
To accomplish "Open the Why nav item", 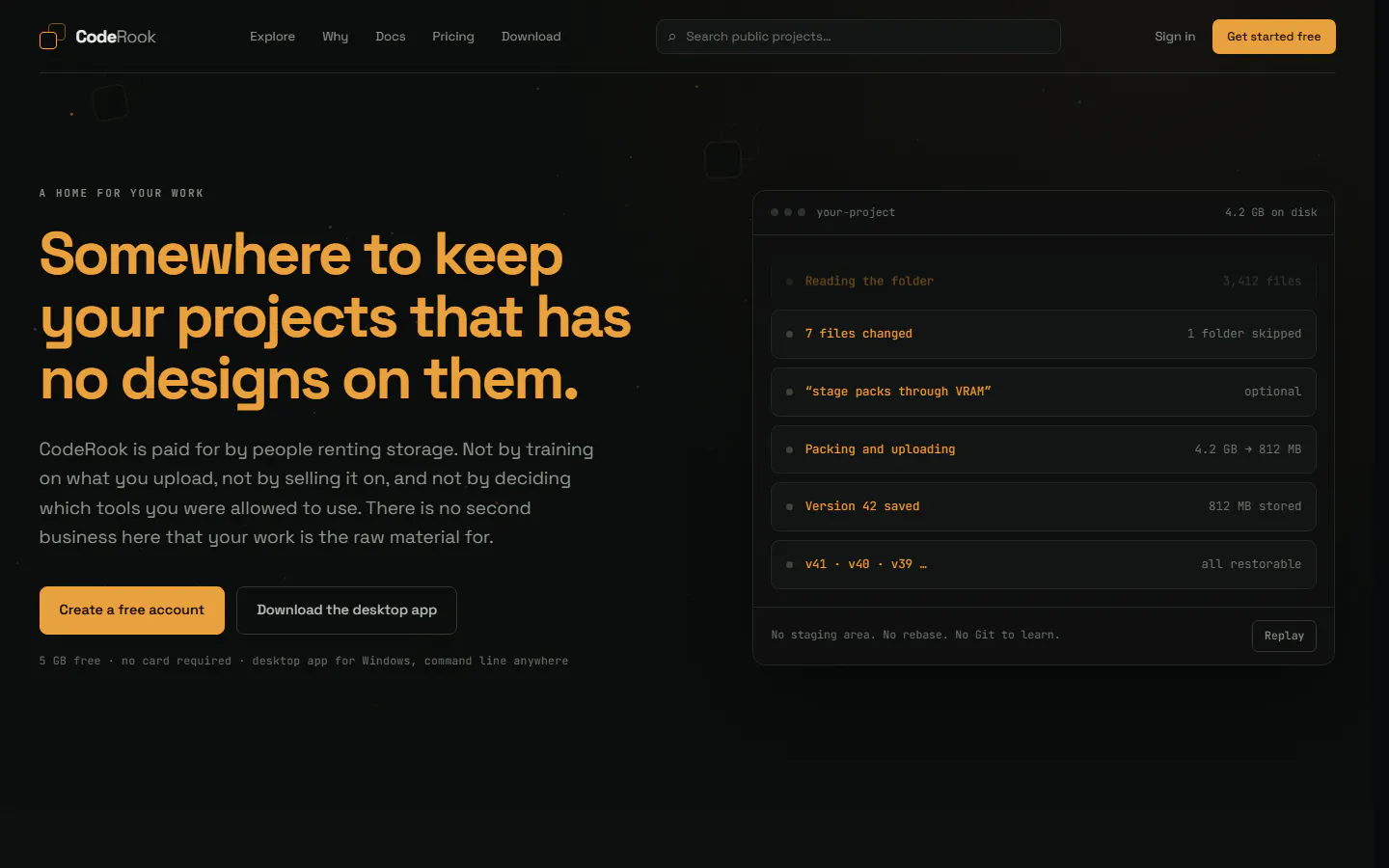I will 335,37.
